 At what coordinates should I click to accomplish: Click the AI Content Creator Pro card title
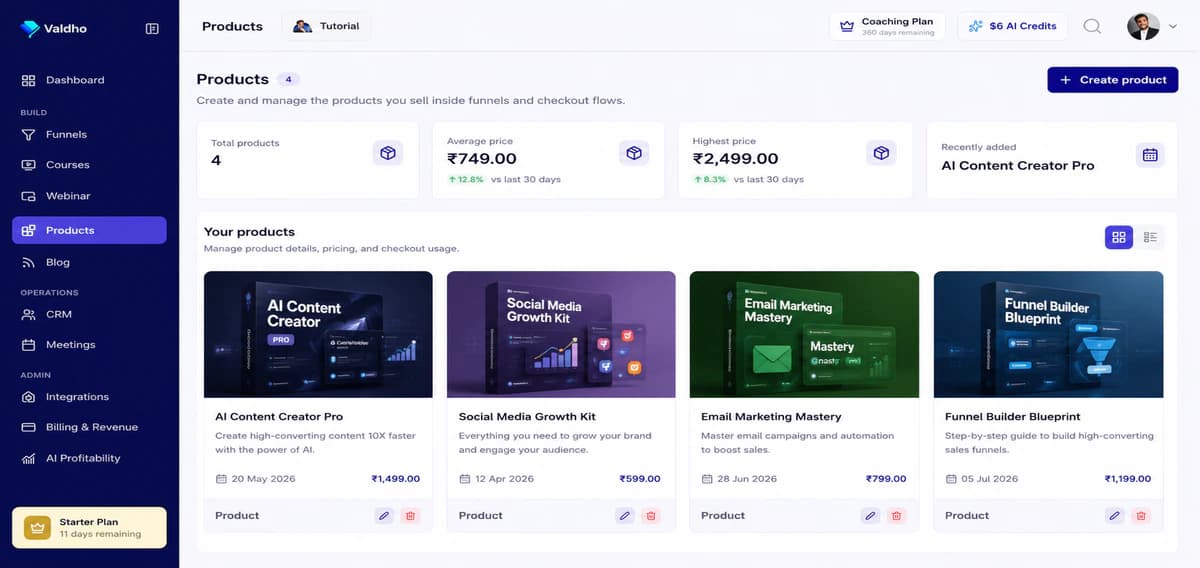click(279, 416)
